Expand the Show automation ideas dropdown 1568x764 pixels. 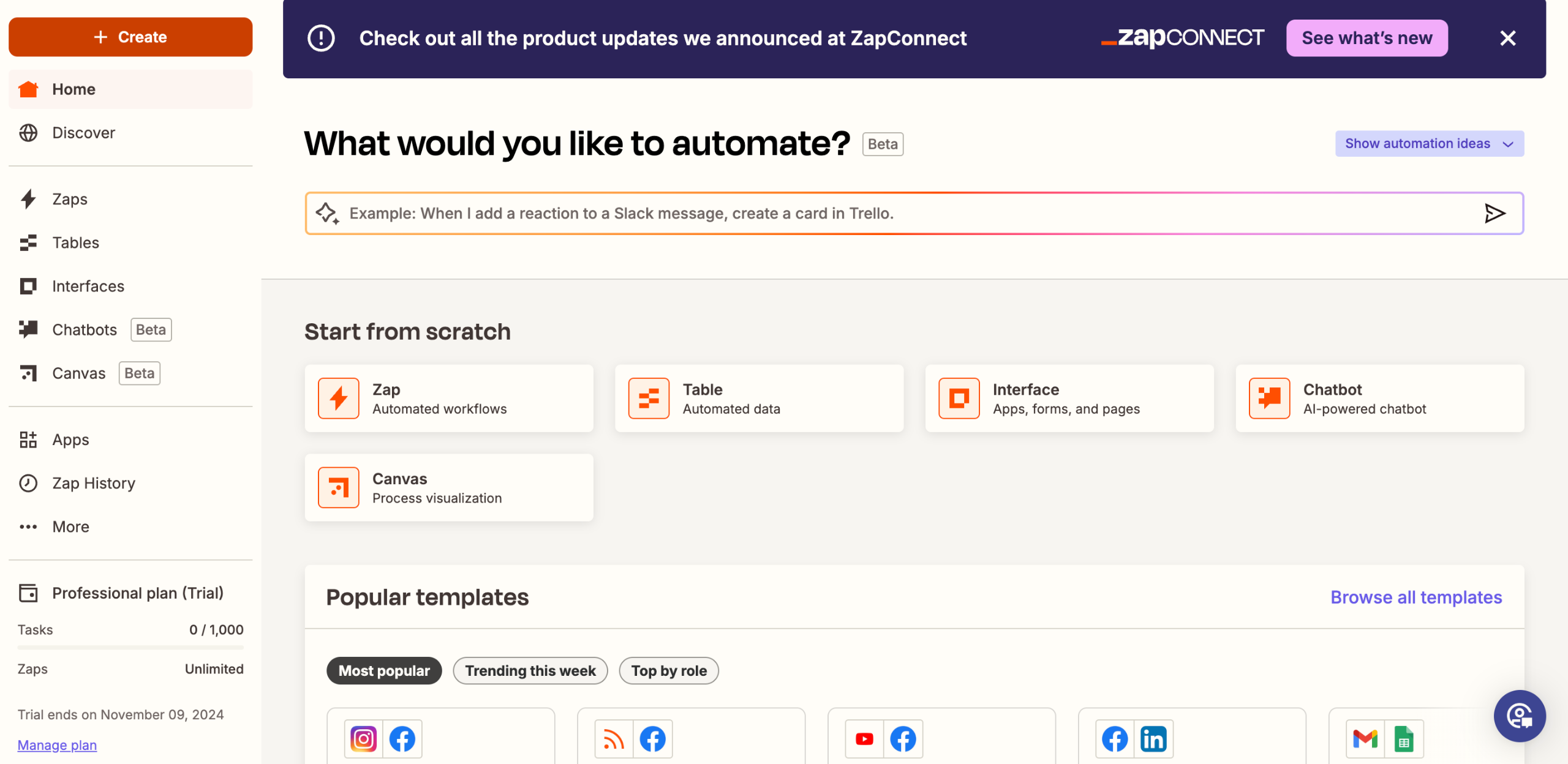pos(1429,143)
